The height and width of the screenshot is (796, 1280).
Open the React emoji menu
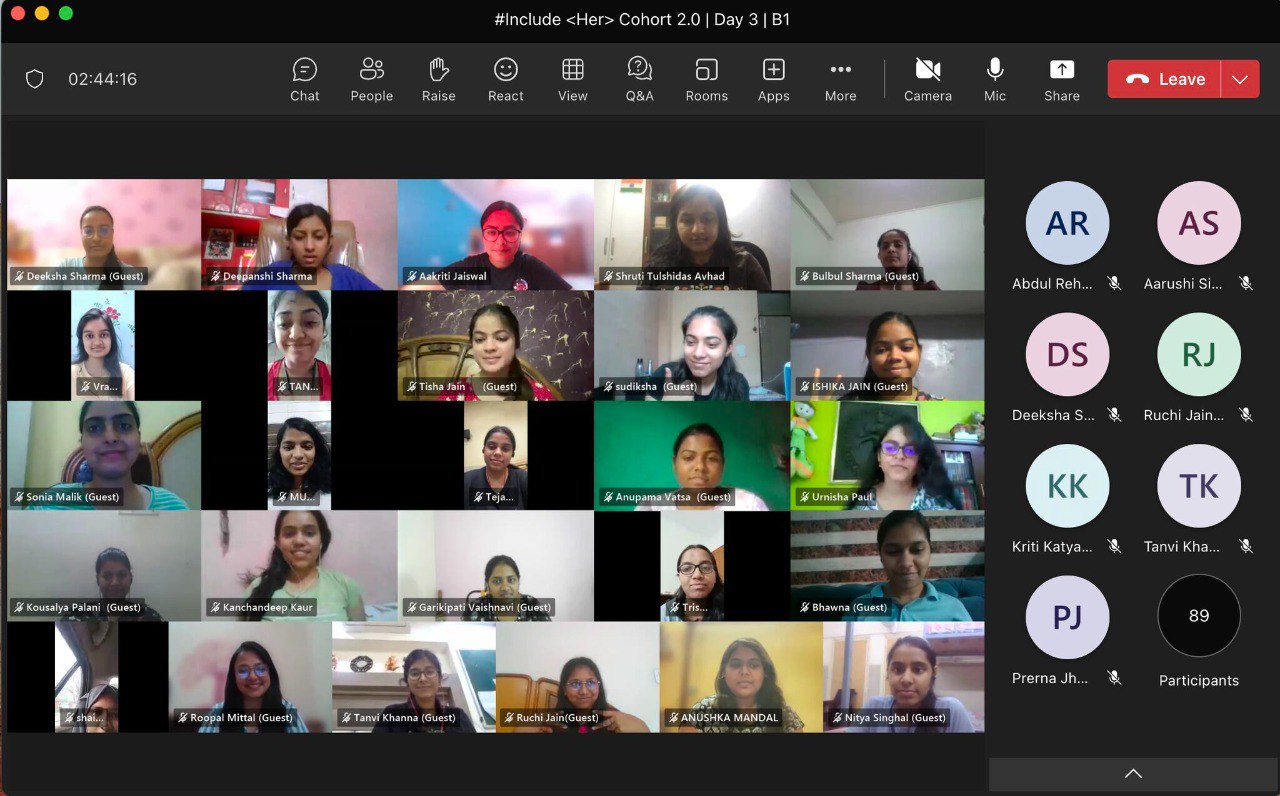point(506,79)
